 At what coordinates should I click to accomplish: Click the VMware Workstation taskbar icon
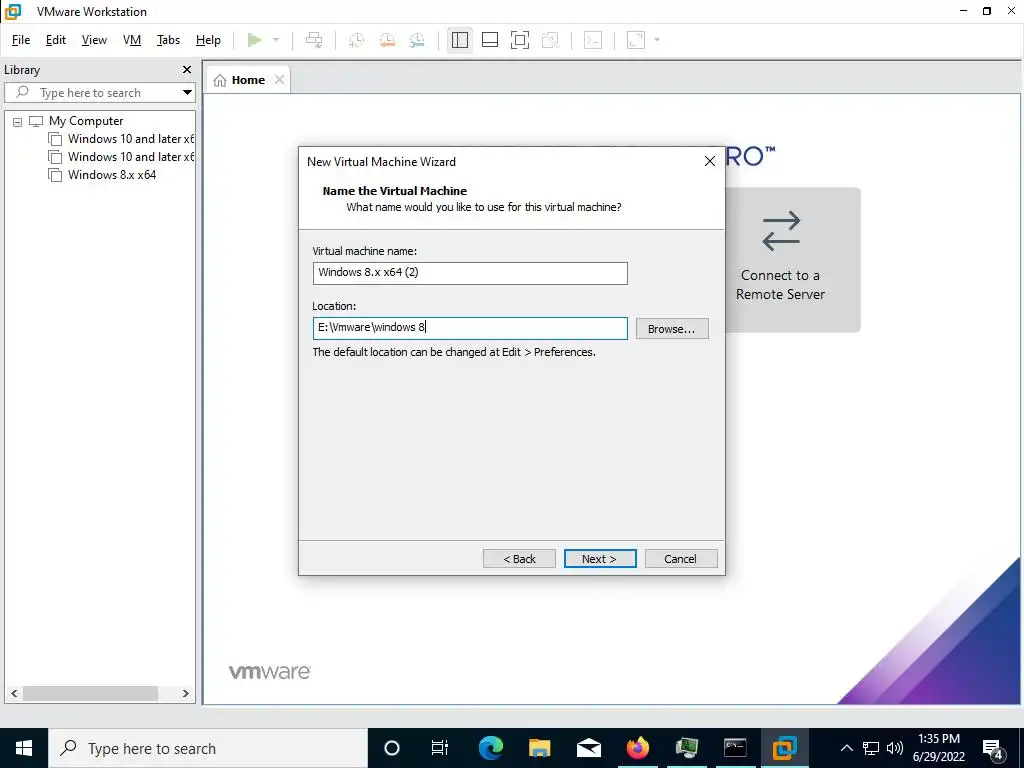(x=784, y=748)
